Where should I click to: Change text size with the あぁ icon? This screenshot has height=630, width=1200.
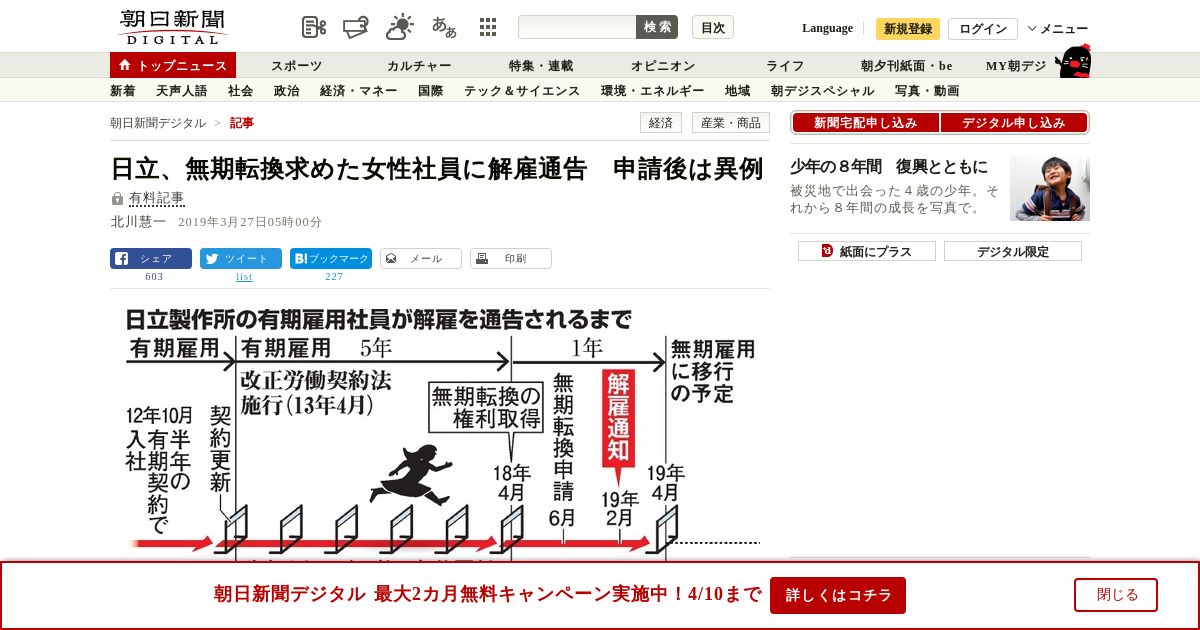[x=444, y=27]
